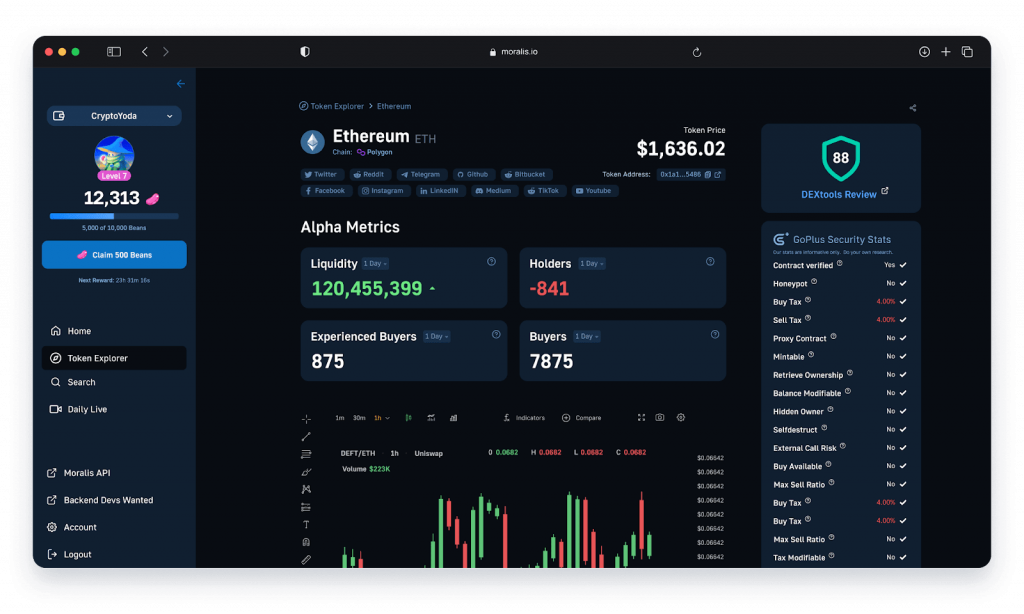Click Token Explorer breadcrumb
This screenshot has width=1024, height=614.
coord(332,106)
